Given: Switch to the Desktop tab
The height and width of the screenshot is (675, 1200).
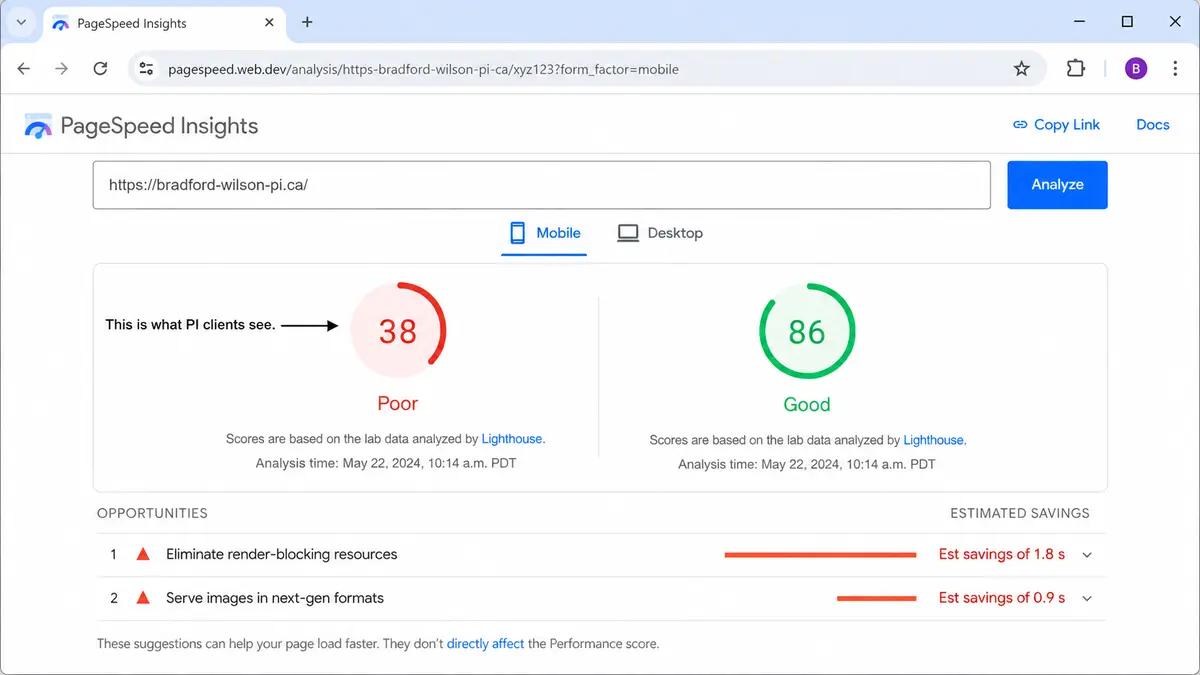Looking at the screenshot, I should 660,233.
